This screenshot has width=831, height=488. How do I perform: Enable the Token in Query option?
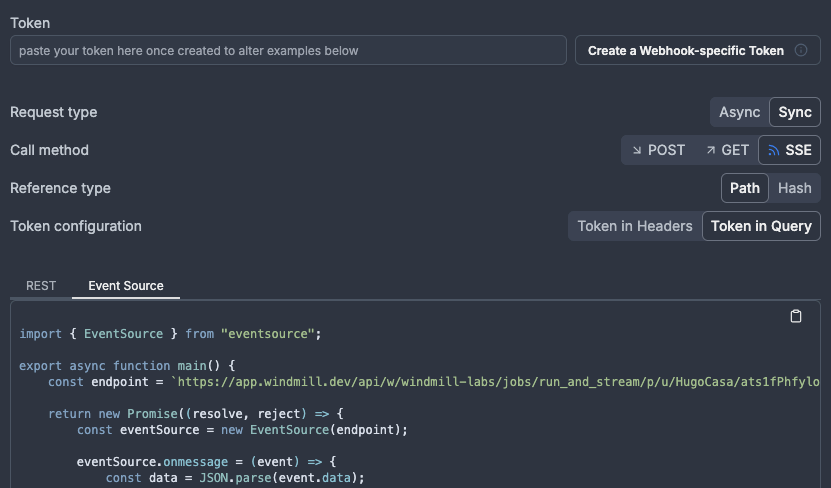pos(761,226)
